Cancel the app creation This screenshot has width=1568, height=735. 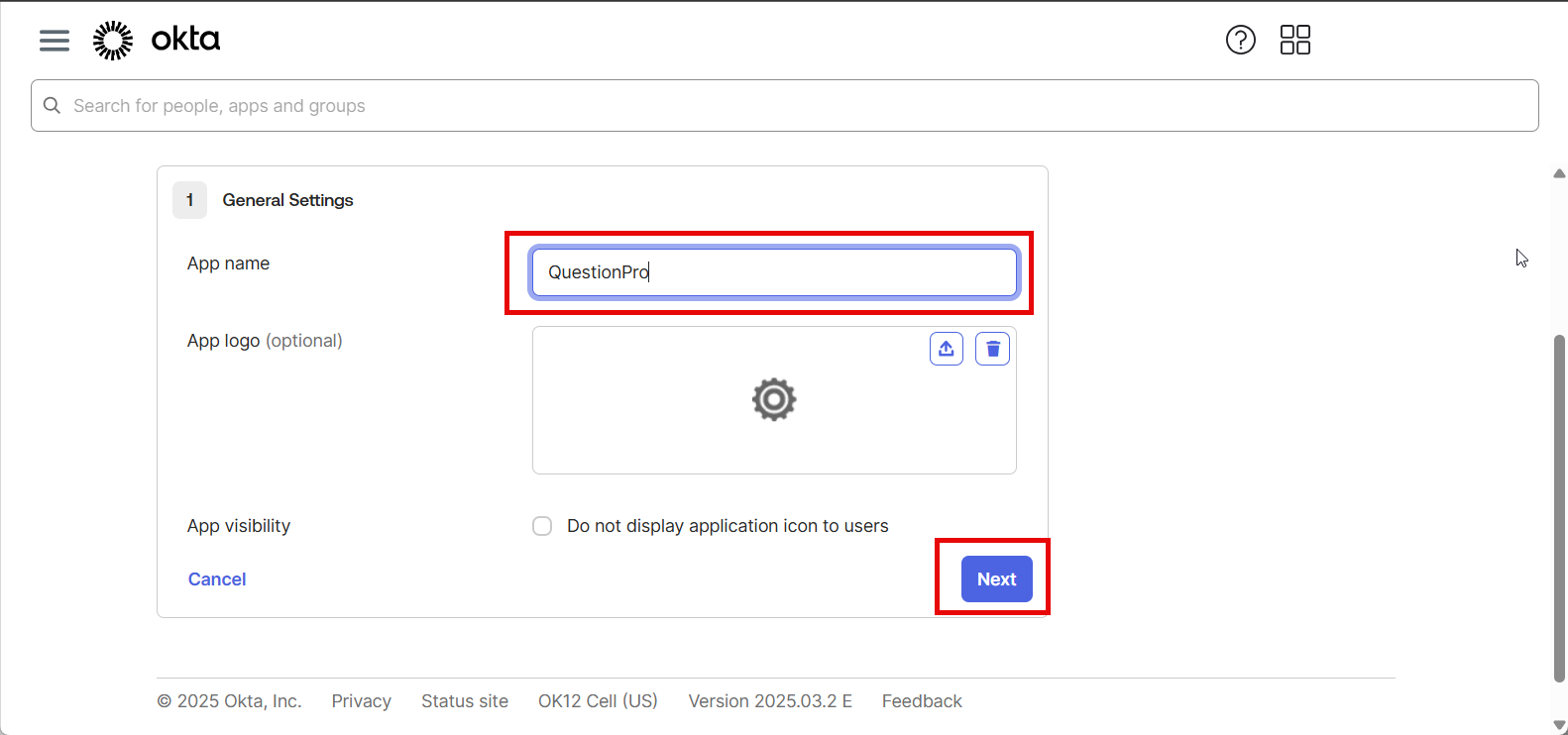pos(217,579)
